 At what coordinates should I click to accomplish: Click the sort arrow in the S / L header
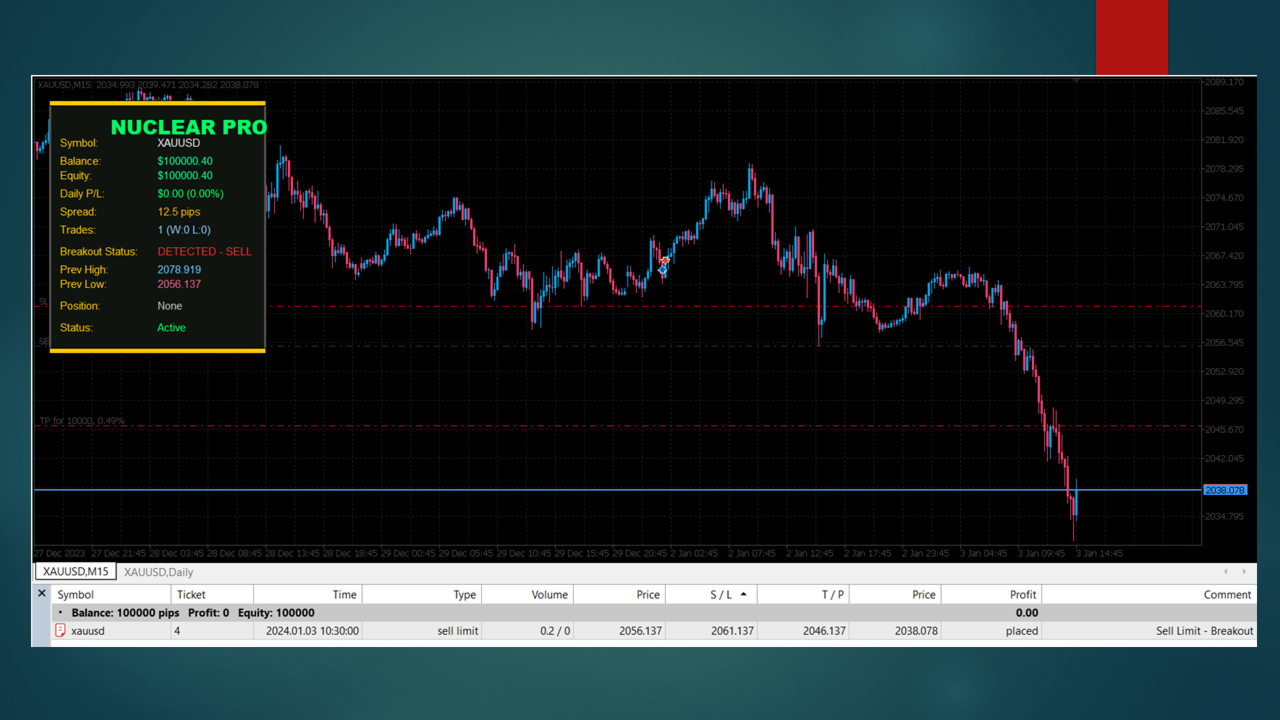click(743, 594)
